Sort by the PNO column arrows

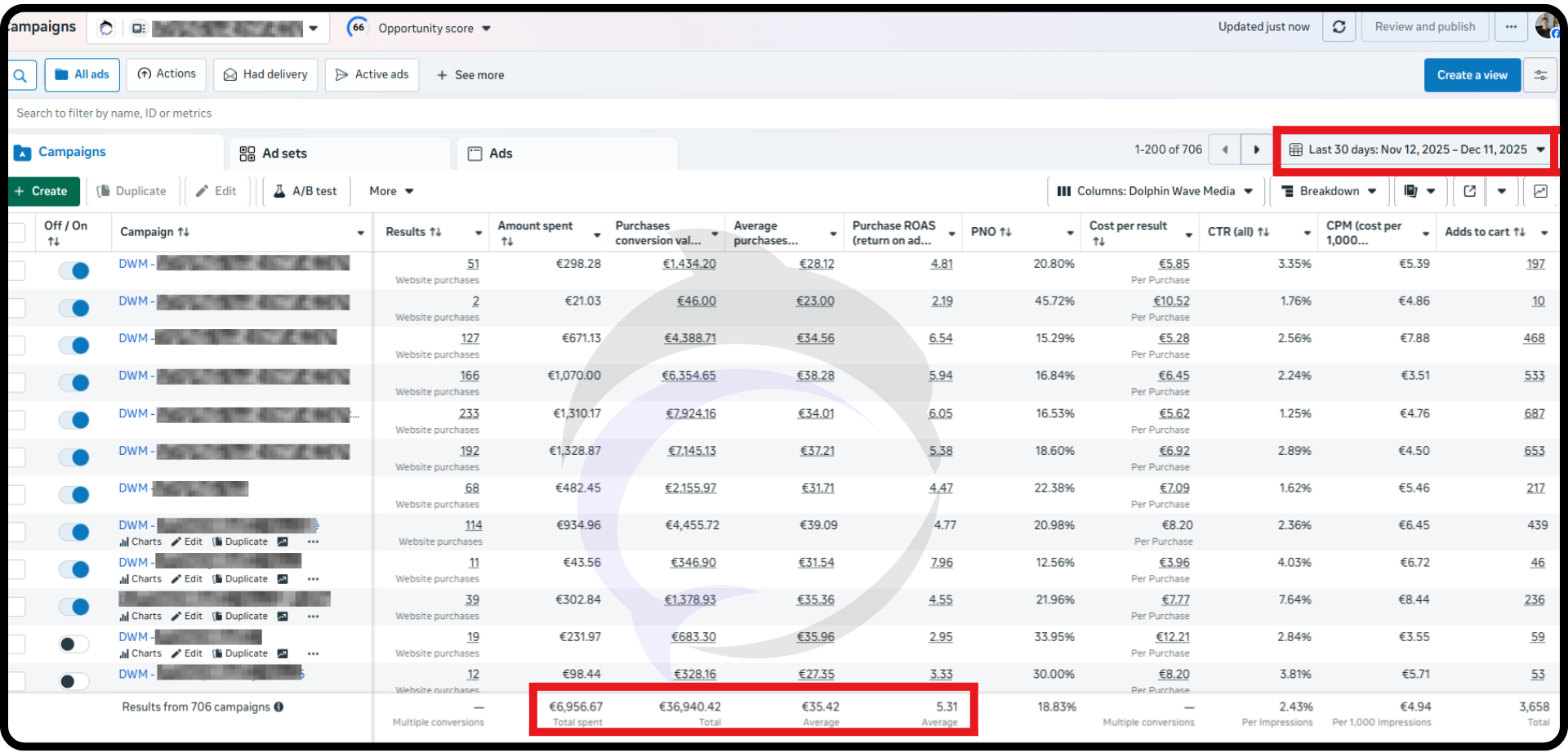point(1005,232)
